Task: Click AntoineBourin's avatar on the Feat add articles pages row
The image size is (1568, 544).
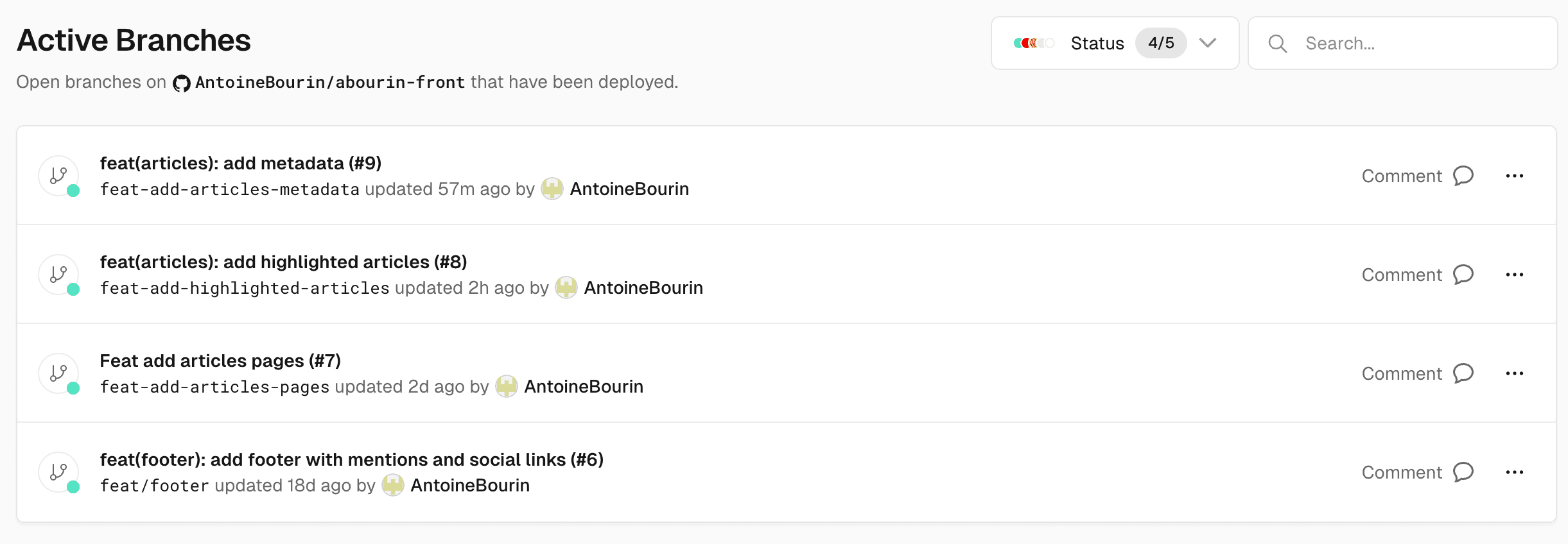Action: 507,386
